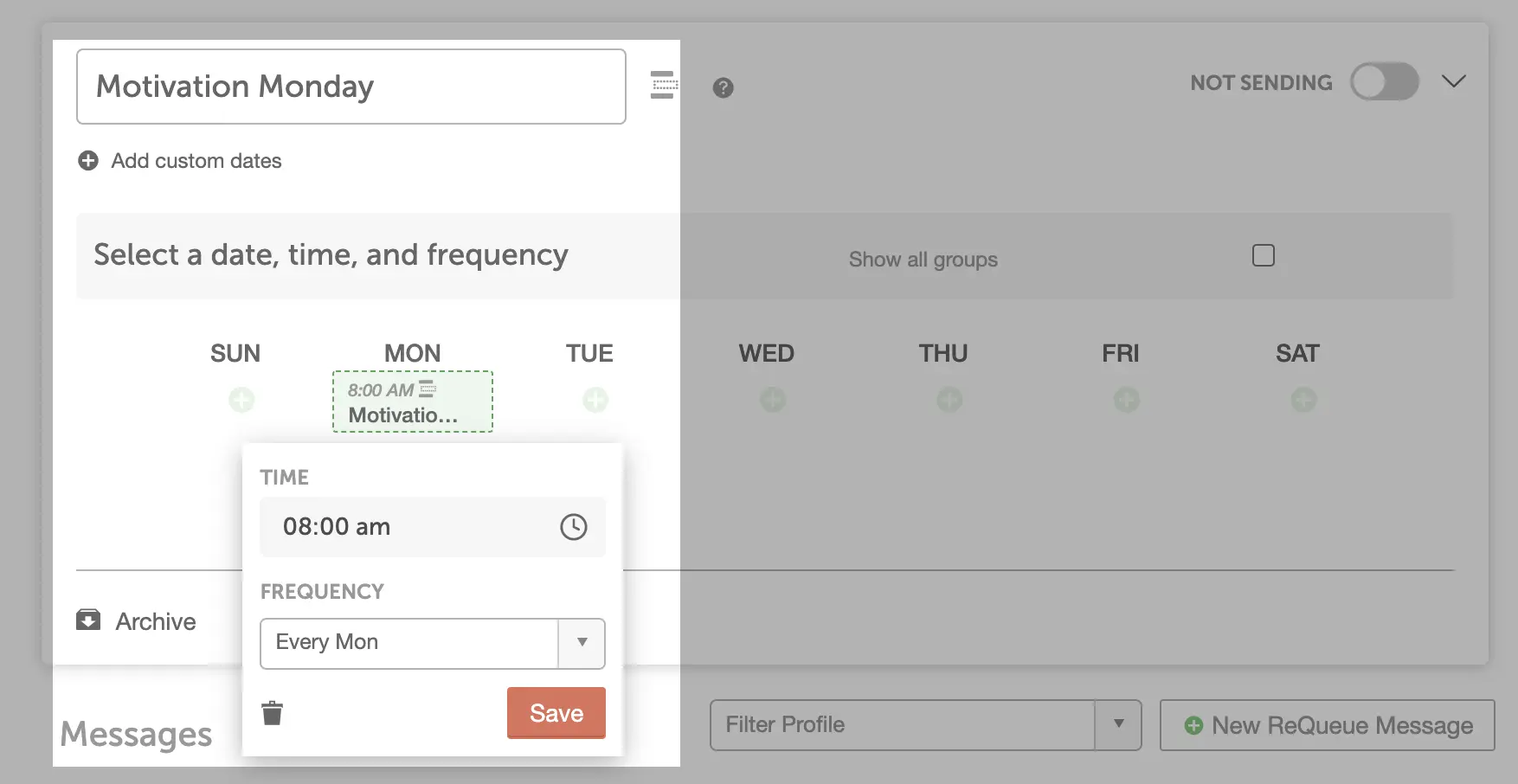Save the time slot settings
This screenshot has width=1518, height=784.
(556, 713)
